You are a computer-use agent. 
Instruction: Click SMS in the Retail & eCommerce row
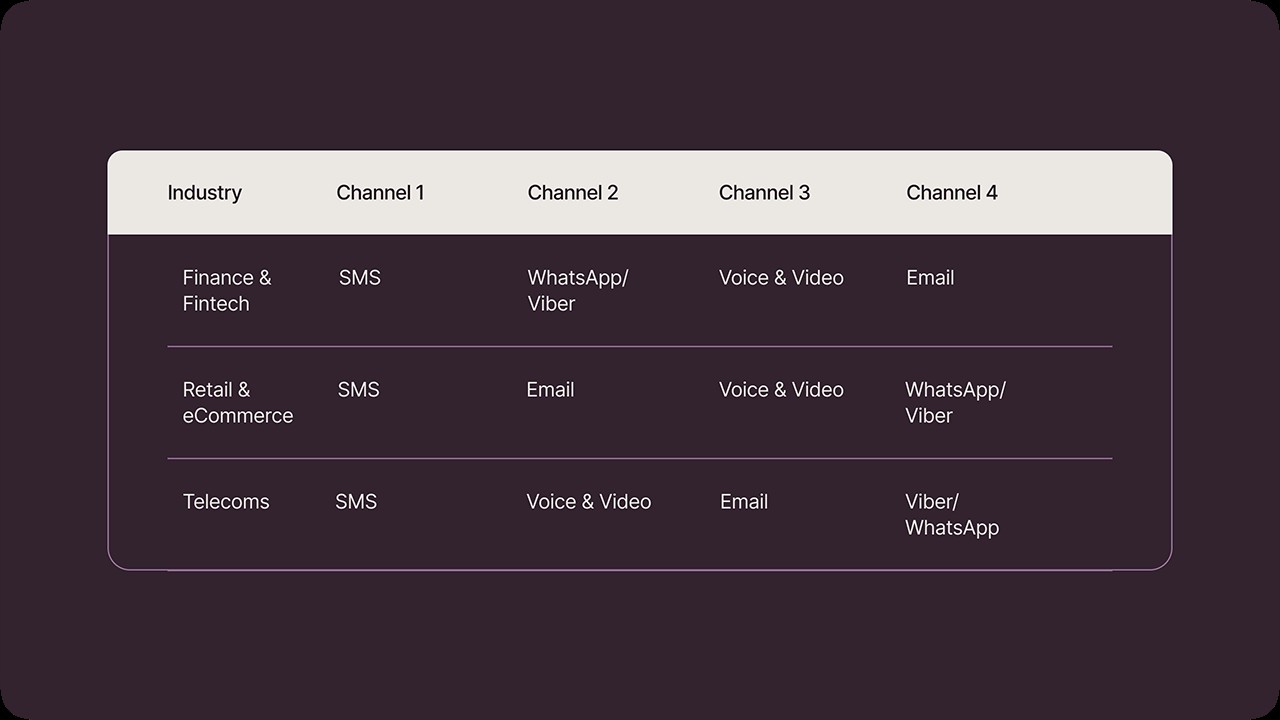[x=359, y=390]
